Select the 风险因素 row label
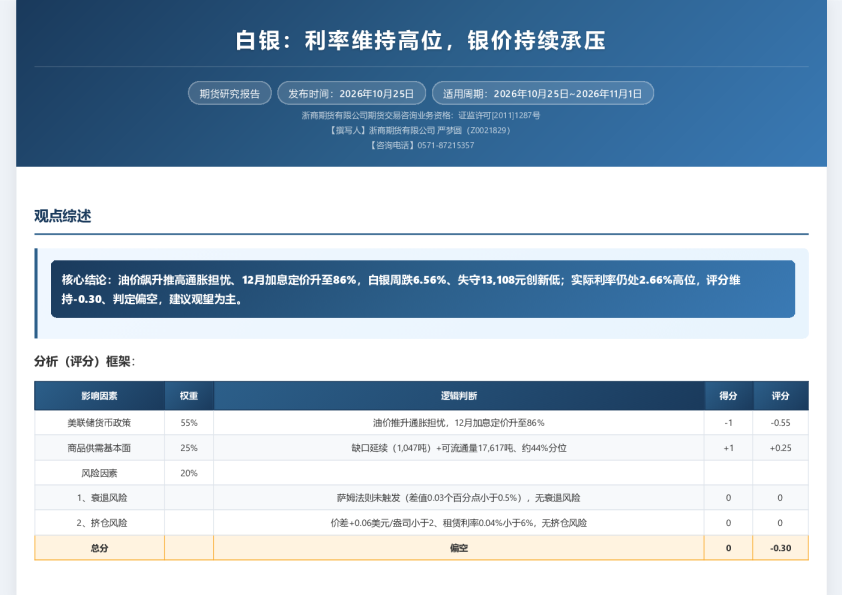This screenshot has width=842, height=595. pyautogui.click(x=99, y=473)
